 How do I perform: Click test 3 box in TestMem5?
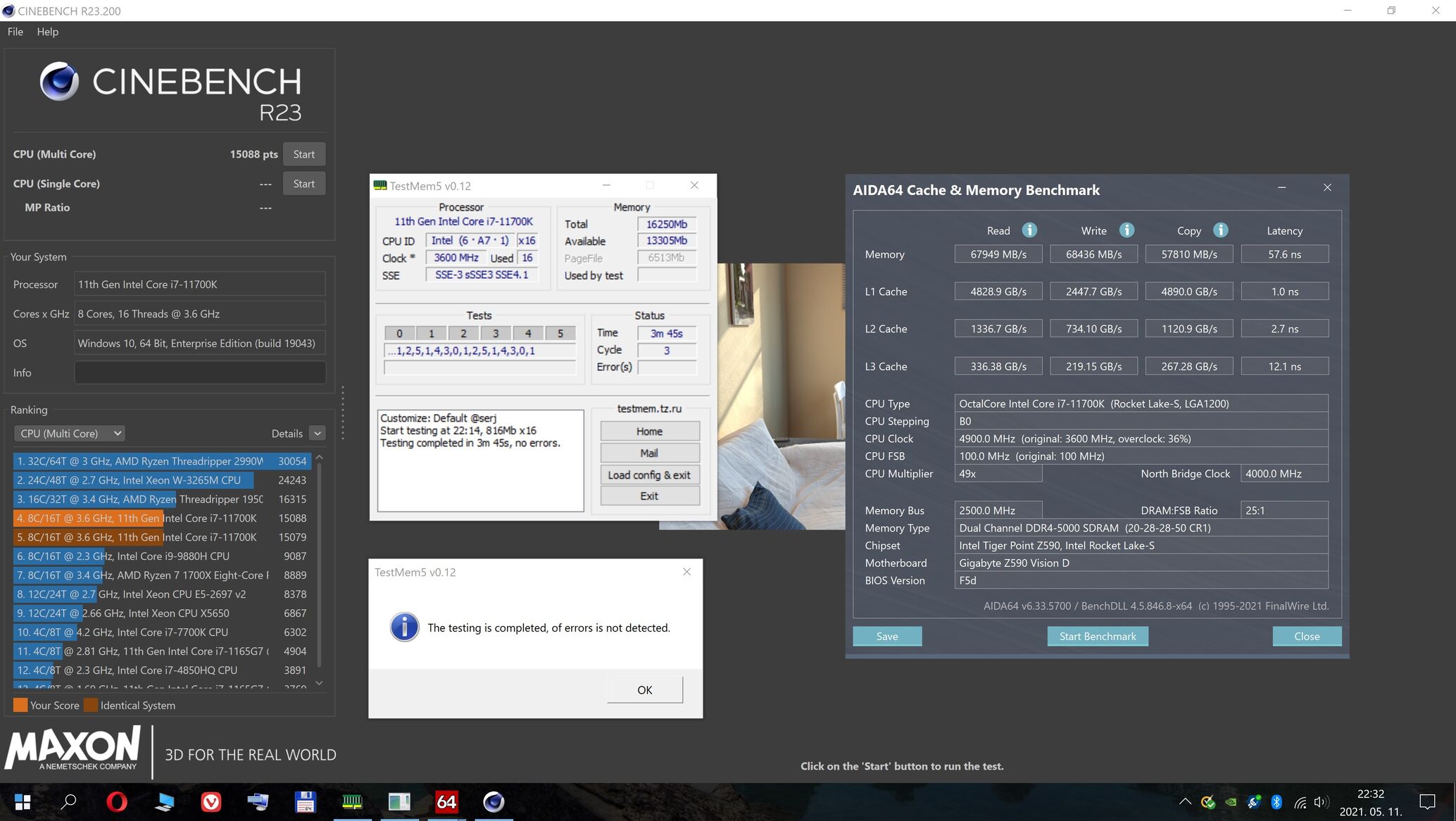click(x=496, y=334)
